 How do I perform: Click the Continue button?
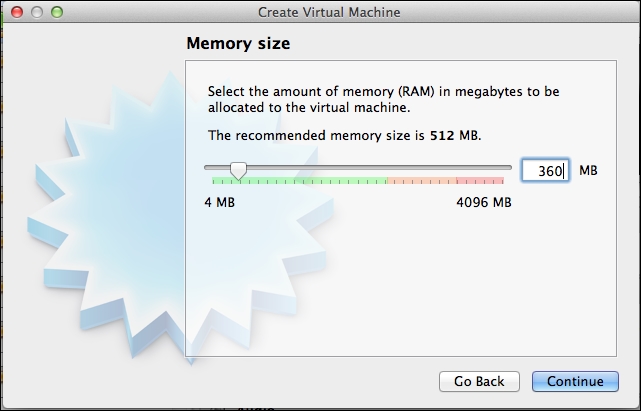[x=575, y=381]
